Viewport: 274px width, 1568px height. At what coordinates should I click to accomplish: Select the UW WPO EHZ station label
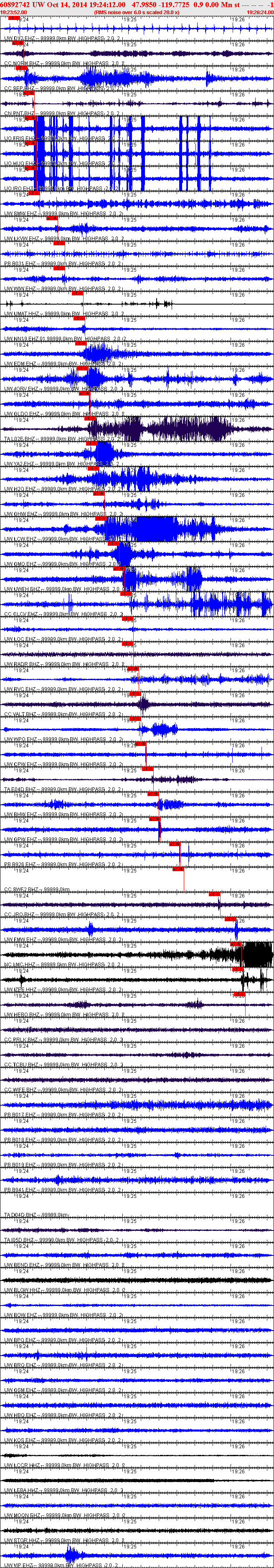(63, 739)
